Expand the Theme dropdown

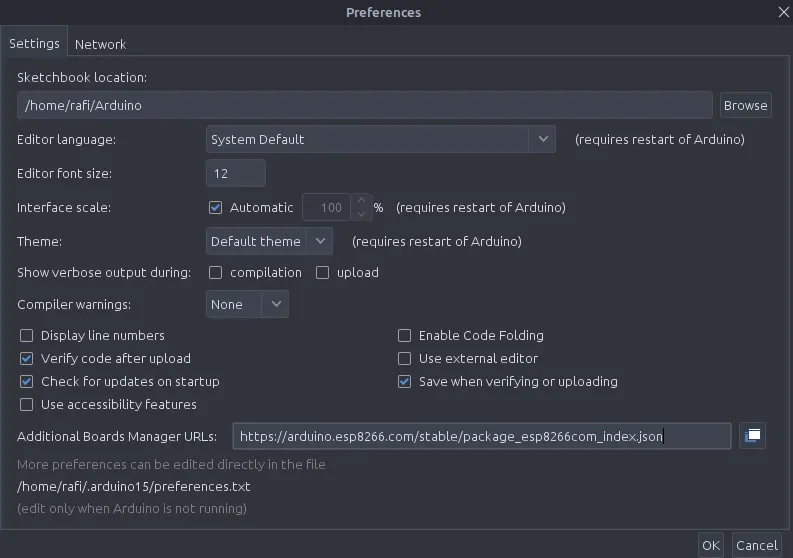pos(269,242)
